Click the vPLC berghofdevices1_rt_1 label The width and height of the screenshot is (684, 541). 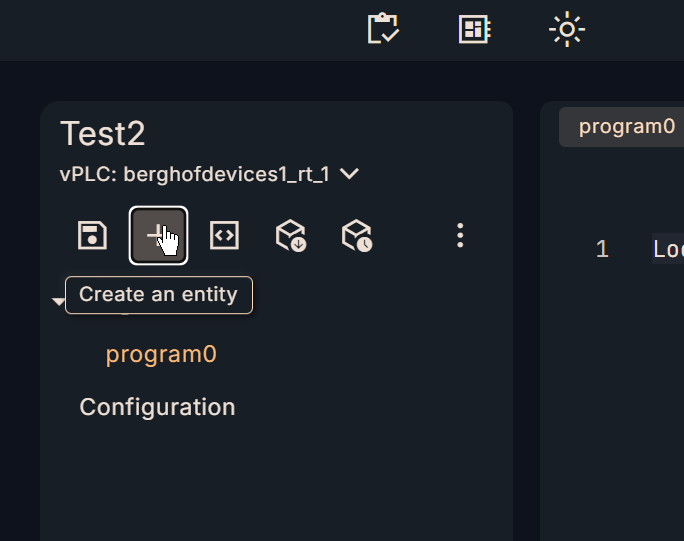tap(195, 174)
